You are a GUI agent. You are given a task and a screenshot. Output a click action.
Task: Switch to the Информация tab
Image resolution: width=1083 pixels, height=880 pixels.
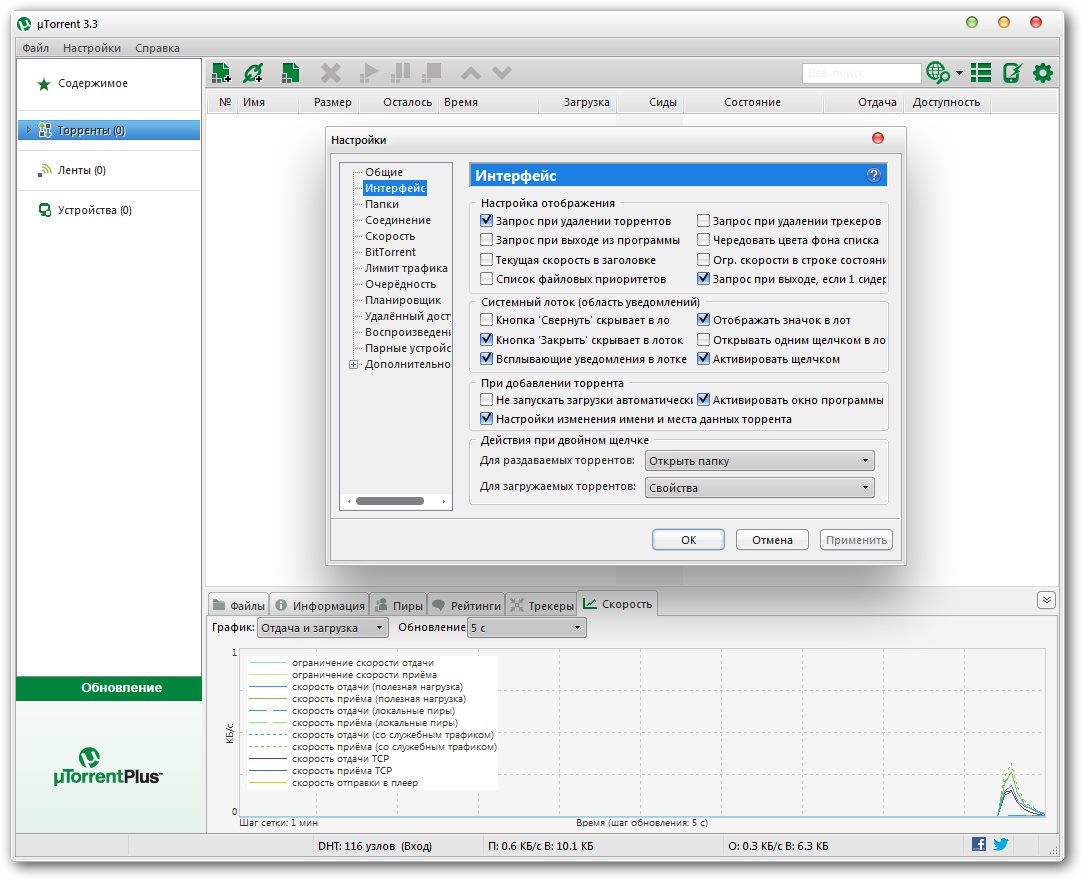(320, 605)
